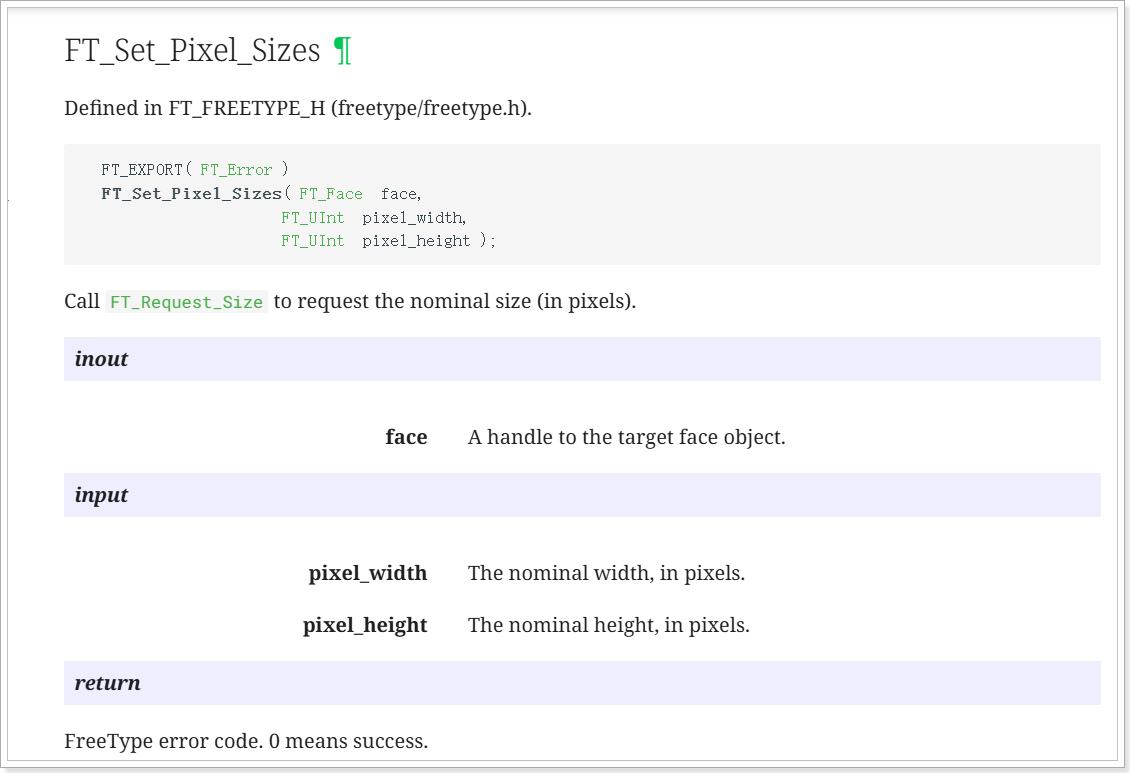Open the FT_Request_Size link
Viewport: 1130px width, 773px height.
186,302
